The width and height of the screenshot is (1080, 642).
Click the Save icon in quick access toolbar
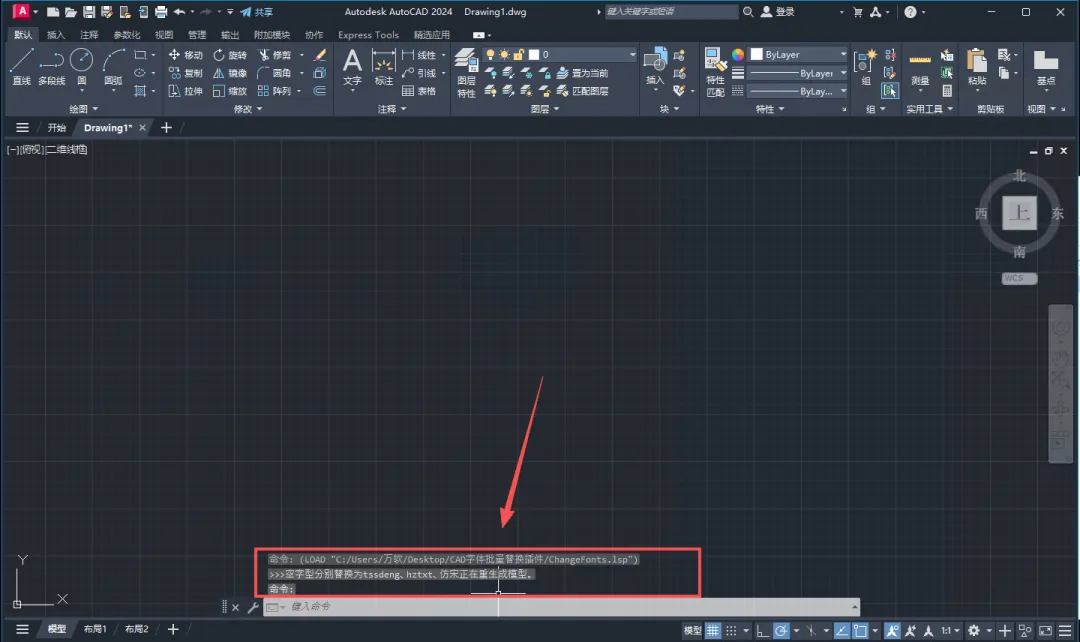coord(89,12)
